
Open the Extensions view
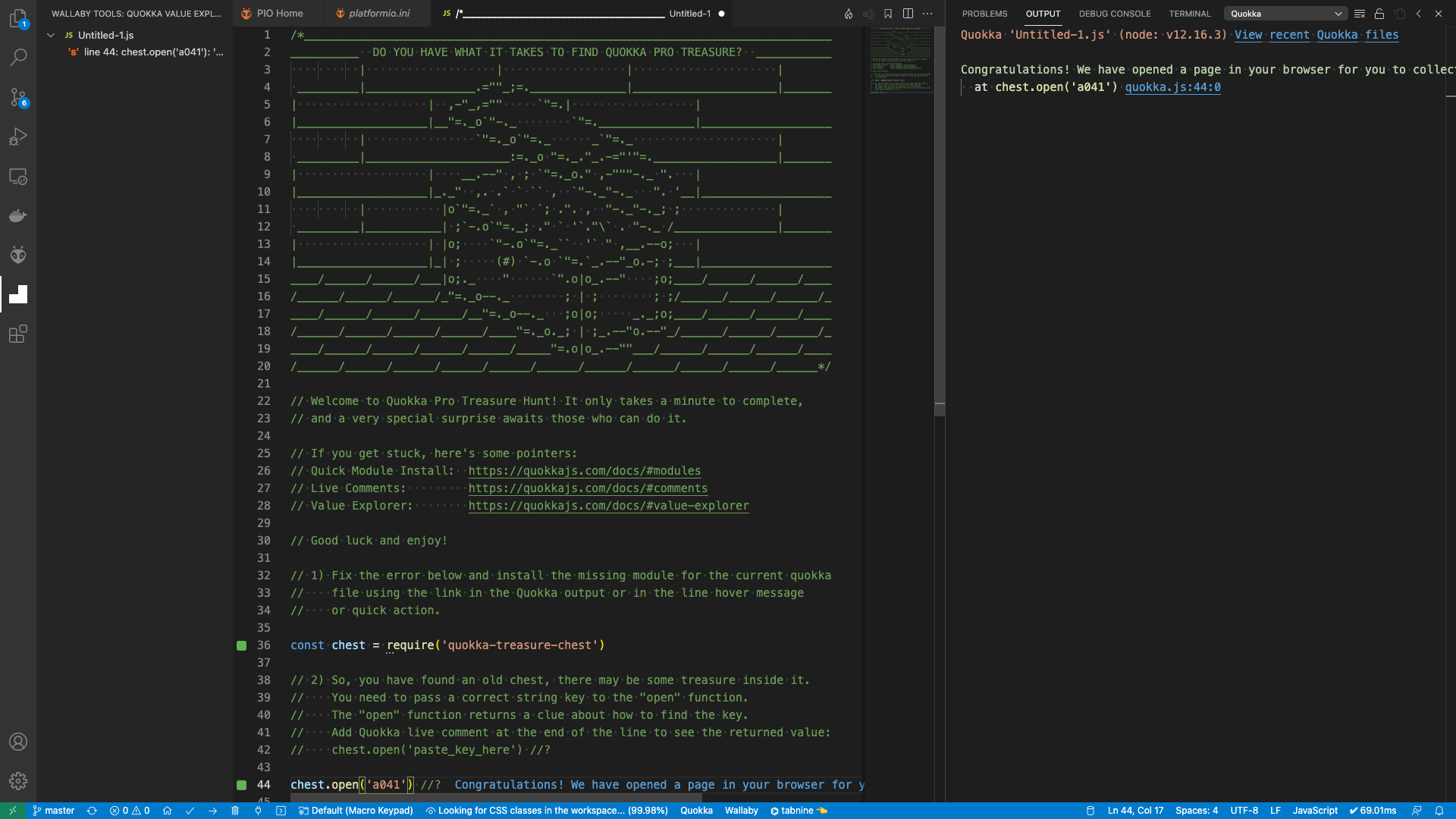coord(18,334)
